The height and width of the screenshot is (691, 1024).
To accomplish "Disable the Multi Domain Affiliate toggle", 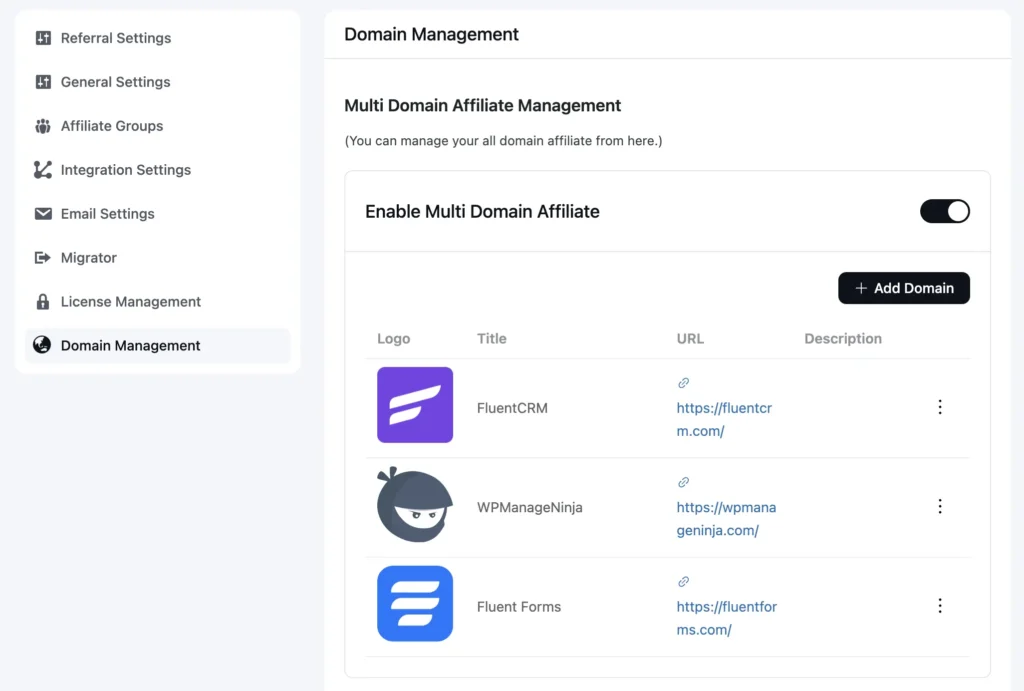I will click(x=944, y=211).
